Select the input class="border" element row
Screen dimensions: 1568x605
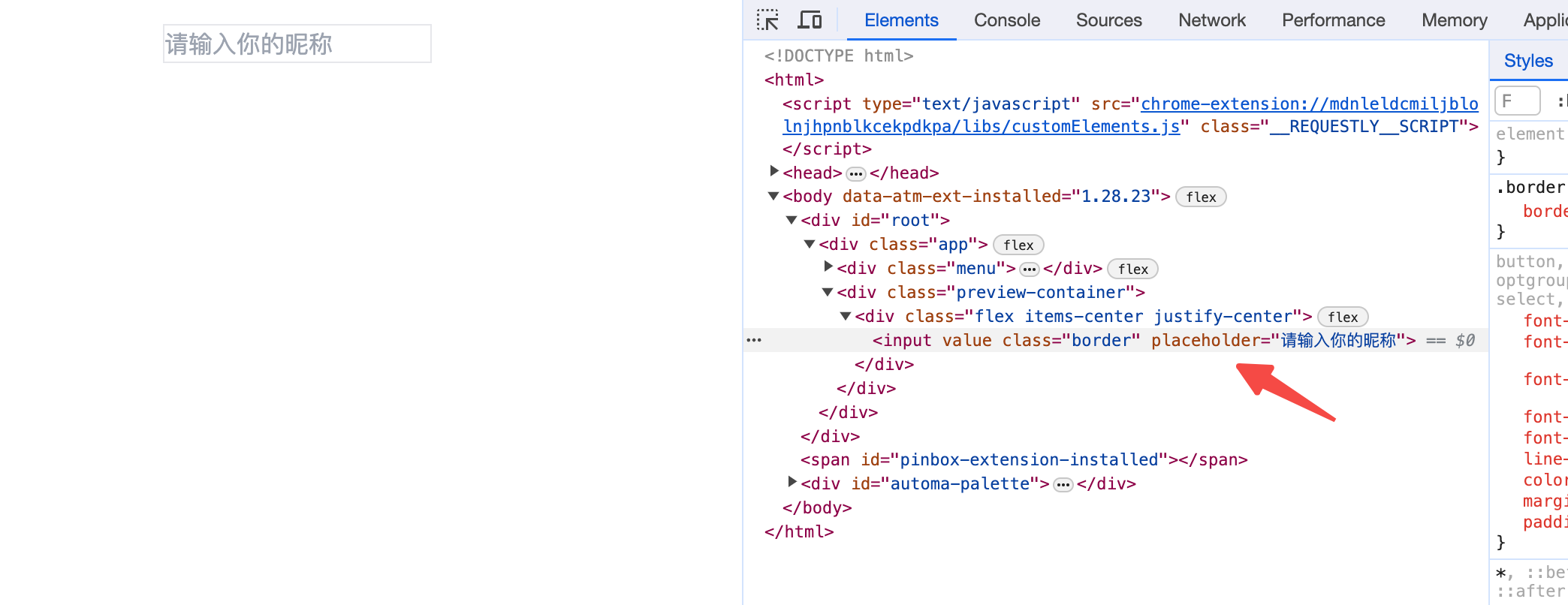(1116, 340)
